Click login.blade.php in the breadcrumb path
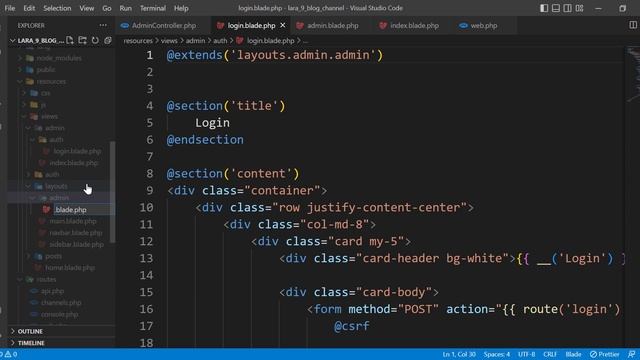Screen dimensions: 640x360 pos(270,41)
